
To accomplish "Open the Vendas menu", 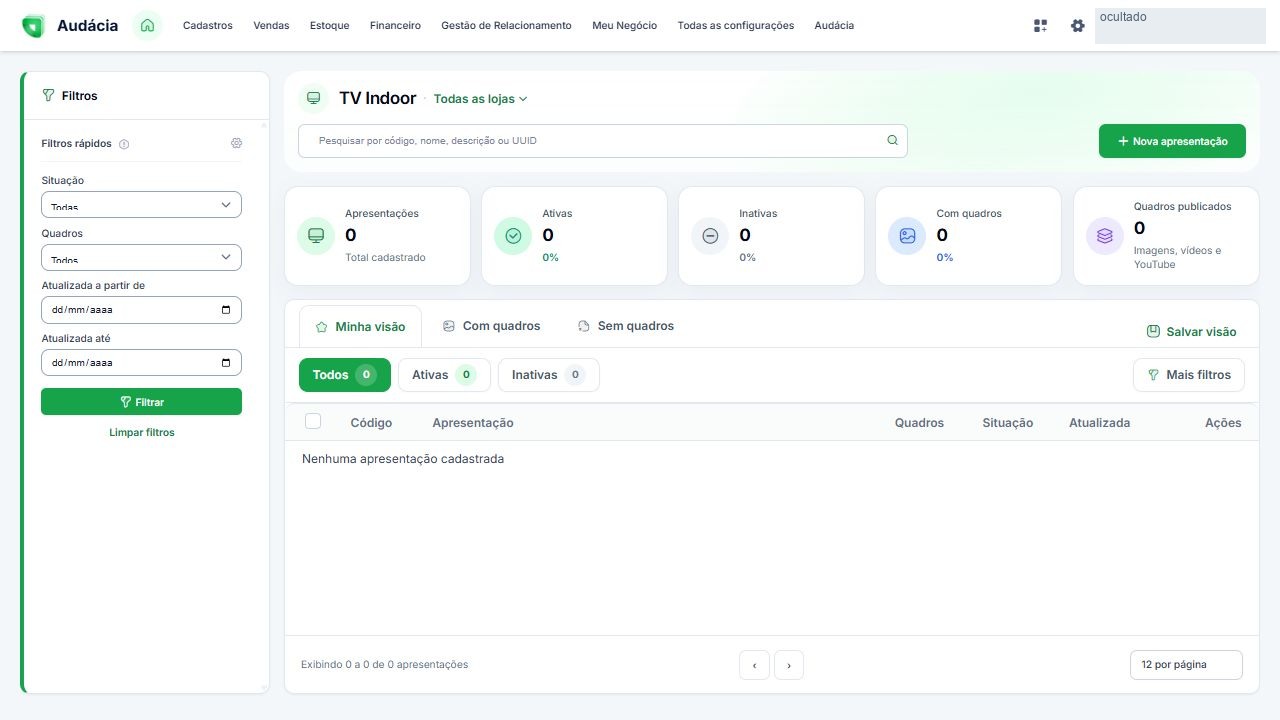I will tap(271, 26).
